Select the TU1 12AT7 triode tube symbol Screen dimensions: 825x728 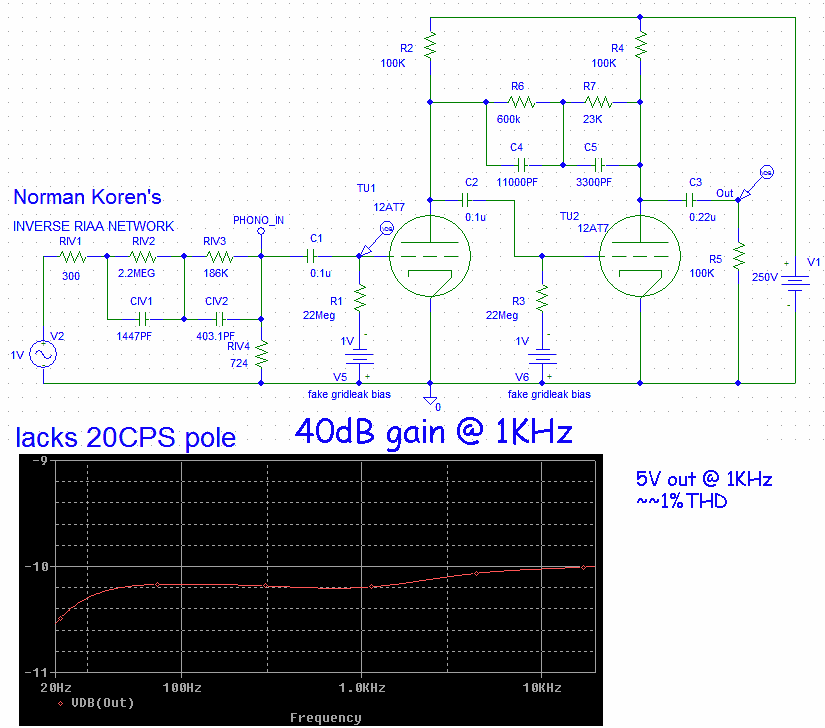click(430, 256)
